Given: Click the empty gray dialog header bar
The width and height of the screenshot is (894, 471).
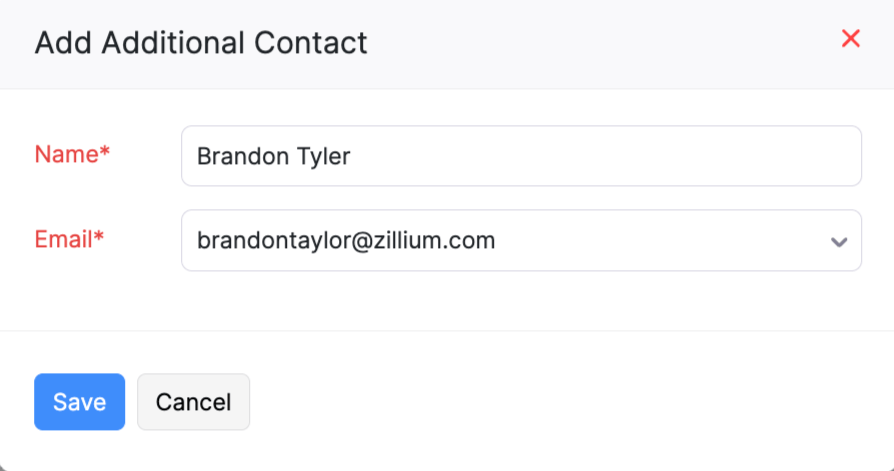Looking at the screenshot, I should click(x=600, y=43).
